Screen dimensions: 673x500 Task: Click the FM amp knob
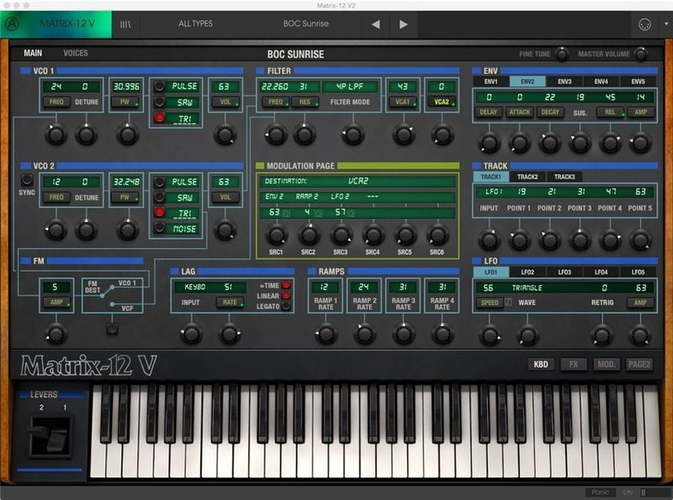coord(56,334)
